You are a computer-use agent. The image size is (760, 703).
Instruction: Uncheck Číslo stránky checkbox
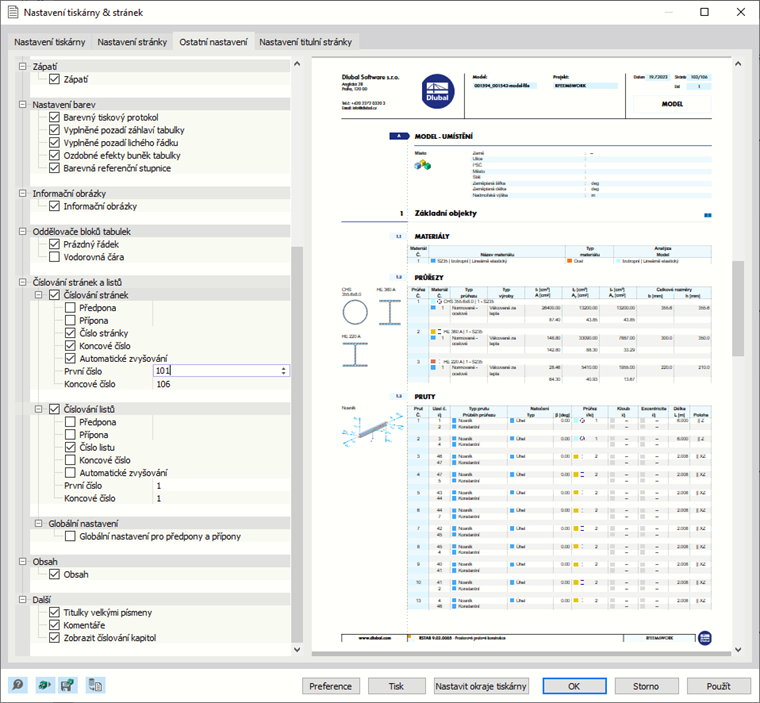coord(70,333)
